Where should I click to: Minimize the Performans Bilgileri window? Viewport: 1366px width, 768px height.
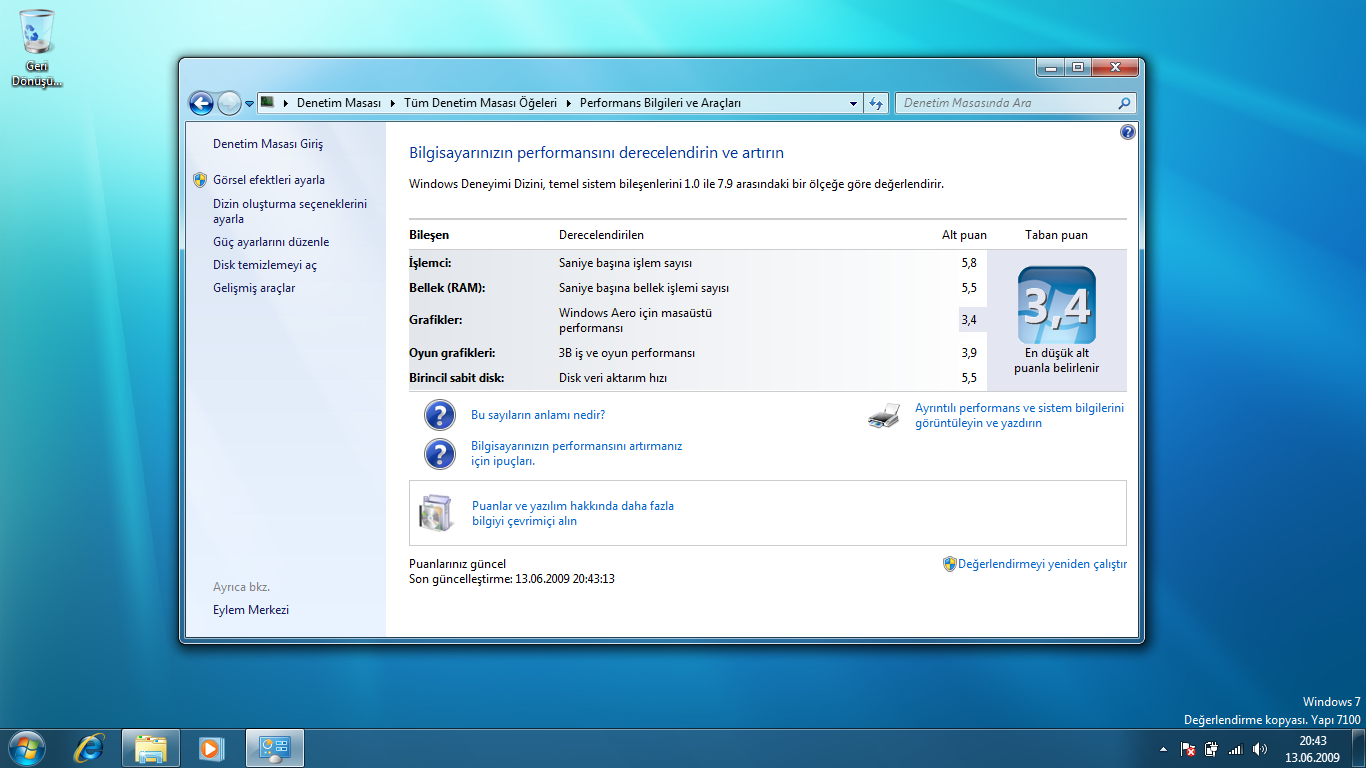(1049, 67)
